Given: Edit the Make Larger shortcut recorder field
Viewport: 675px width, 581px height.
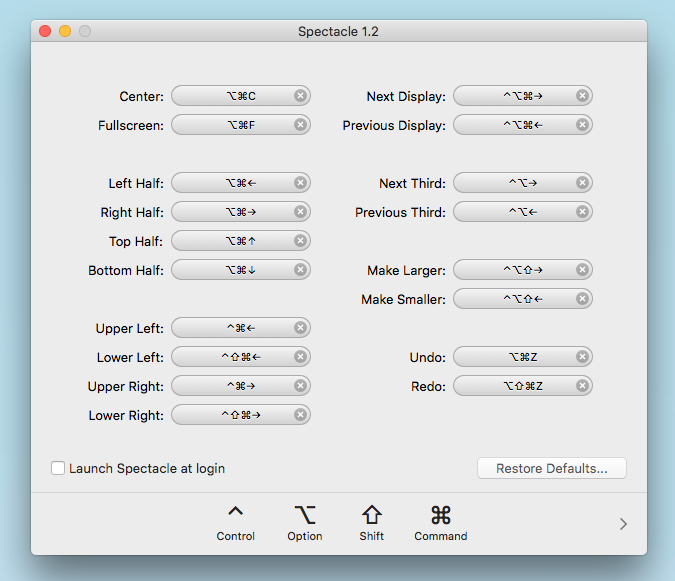Looking at the screenshot, I should [x=523, y=270].
